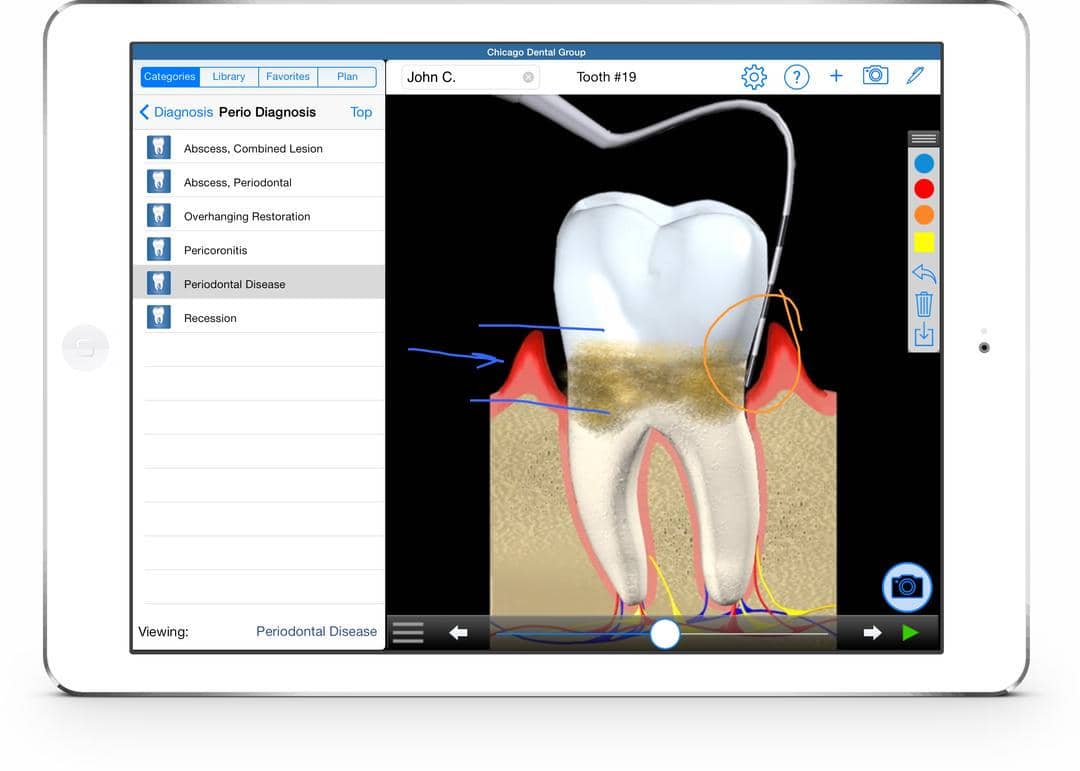The height and width of the screenshot is (771, 1080).
Task: Delete annotations with trash icon
Action: point(924,304)
